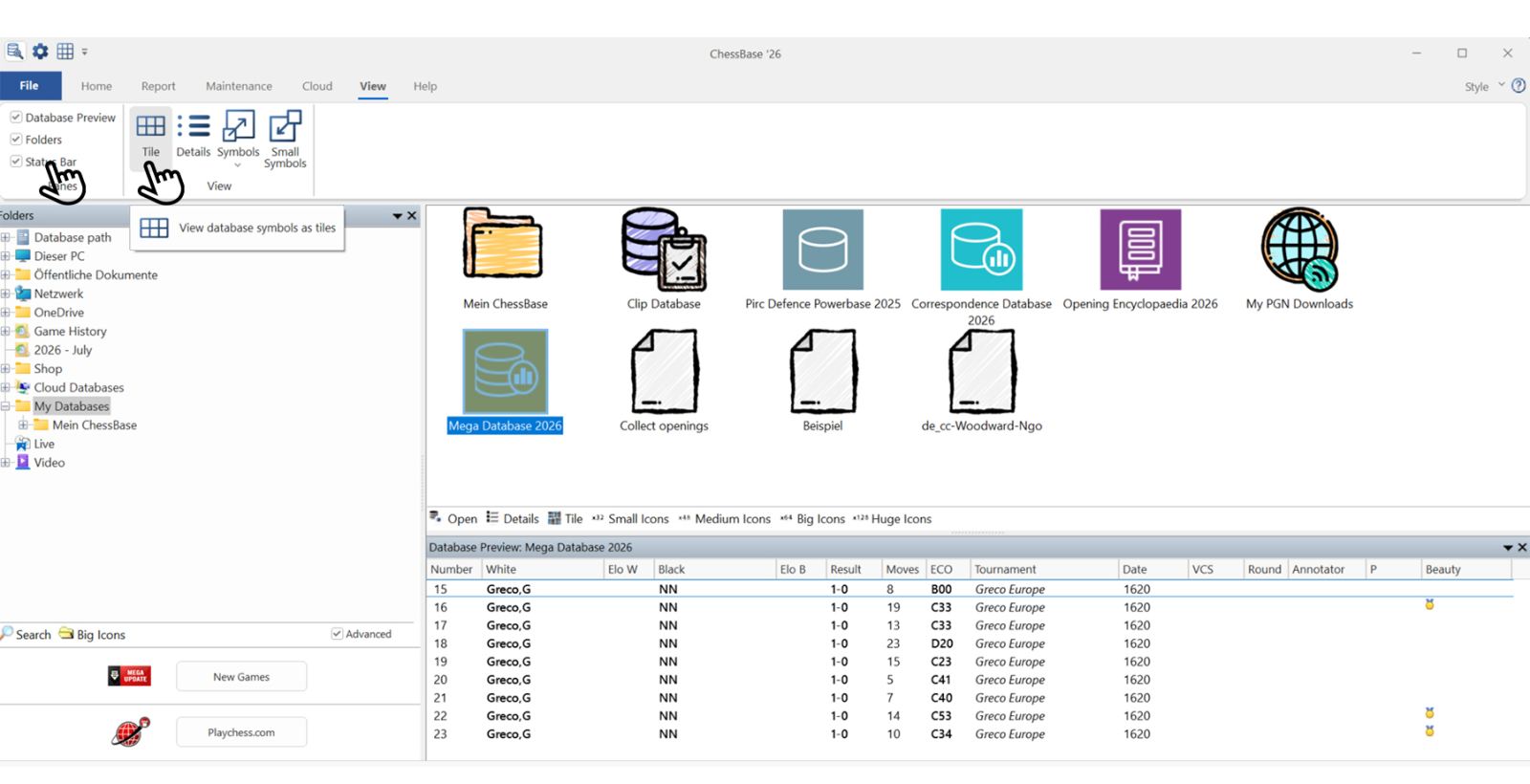Viewport: 1530px width, 784px height.
Task: Sort by the Tournament column header
Action: (1044, 569)
